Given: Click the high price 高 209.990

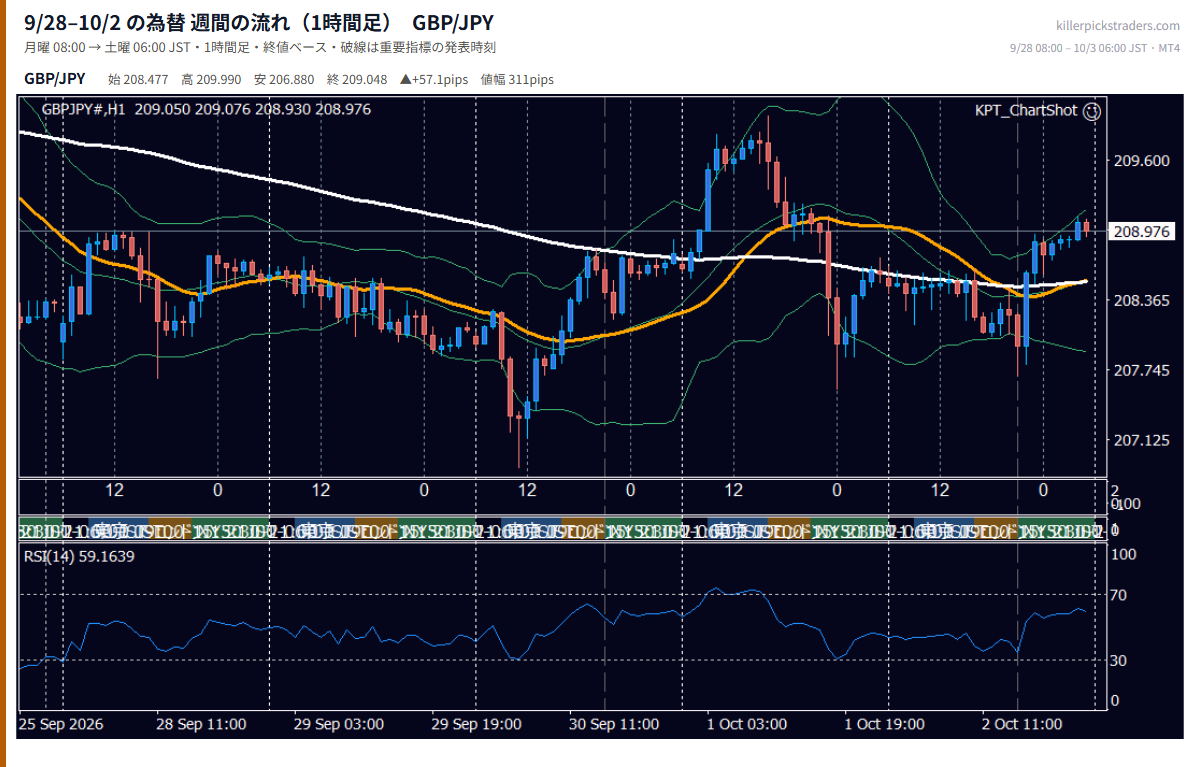Looking at the screenshot, I should [x=212, y=80].
